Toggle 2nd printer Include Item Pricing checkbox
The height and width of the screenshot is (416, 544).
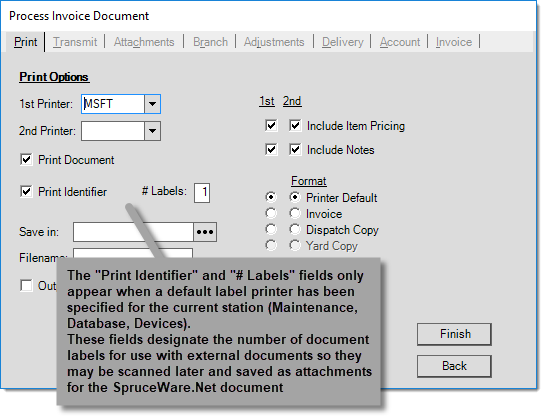tap(295, 125)
